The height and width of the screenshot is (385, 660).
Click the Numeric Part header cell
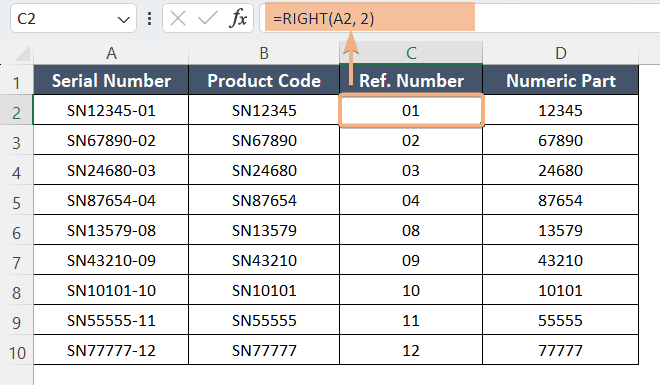point(560,80)
